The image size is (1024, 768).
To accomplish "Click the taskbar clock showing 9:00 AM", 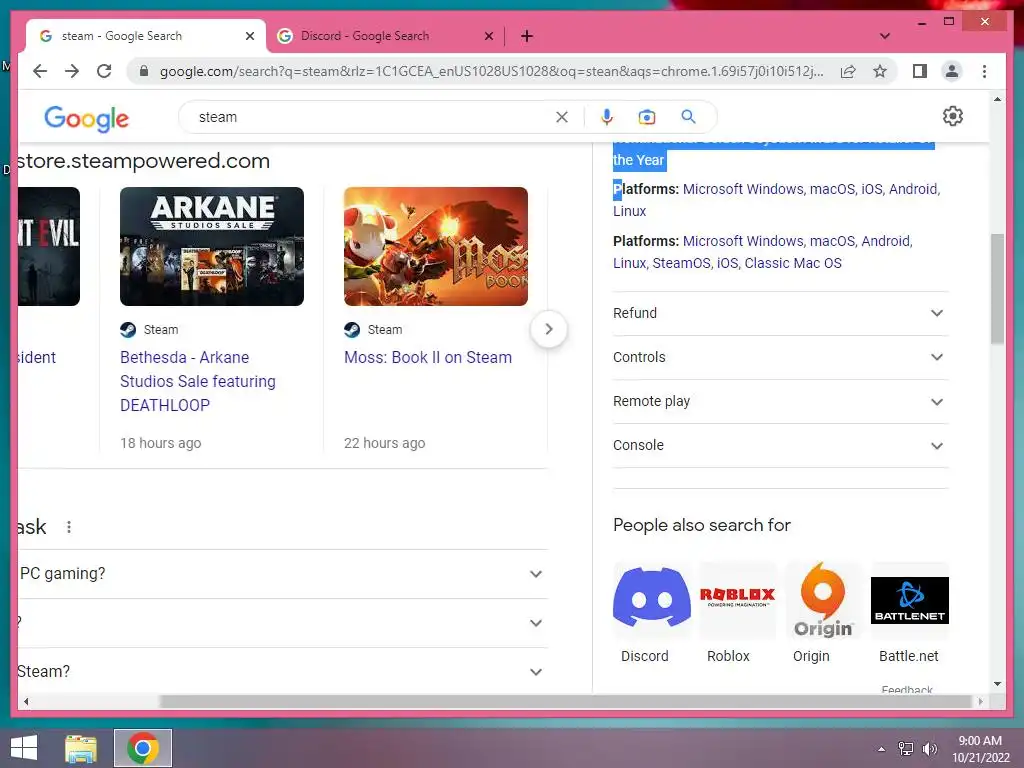I will [980, 749].
